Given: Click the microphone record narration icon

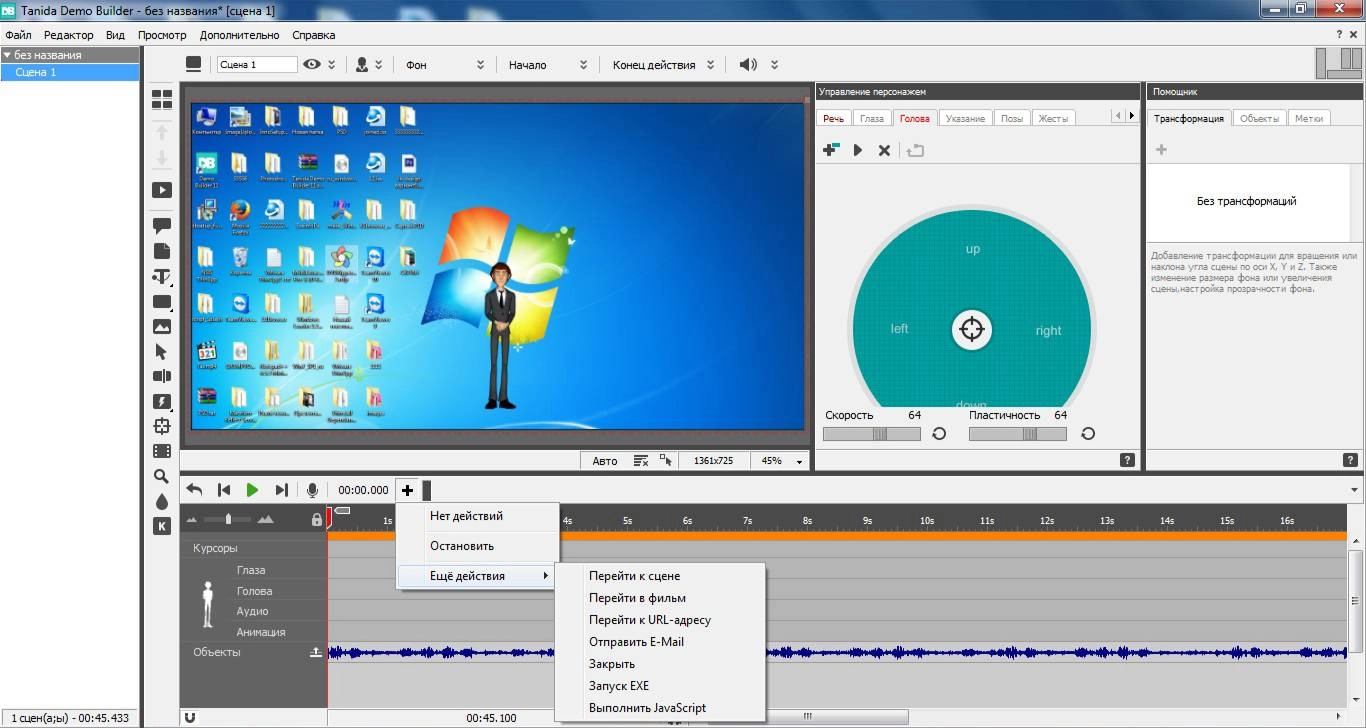Looking at the screenshot, I should (312, 490).
